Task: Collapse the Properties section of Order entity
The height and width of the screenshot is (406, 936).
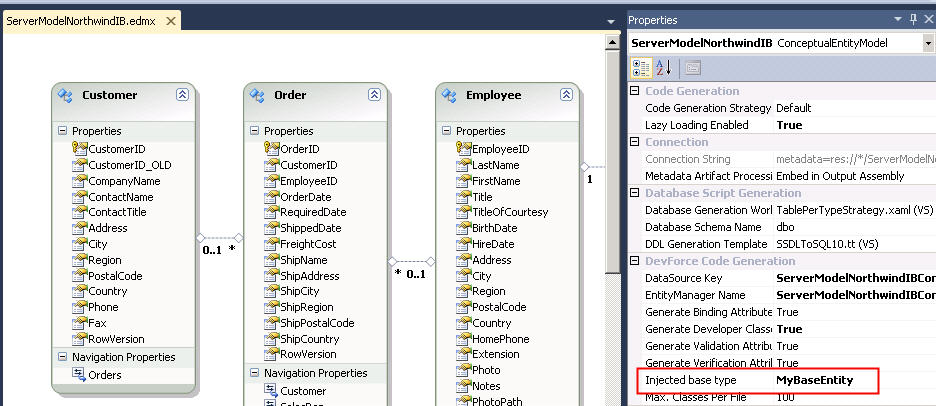Action: pos(255,131)
